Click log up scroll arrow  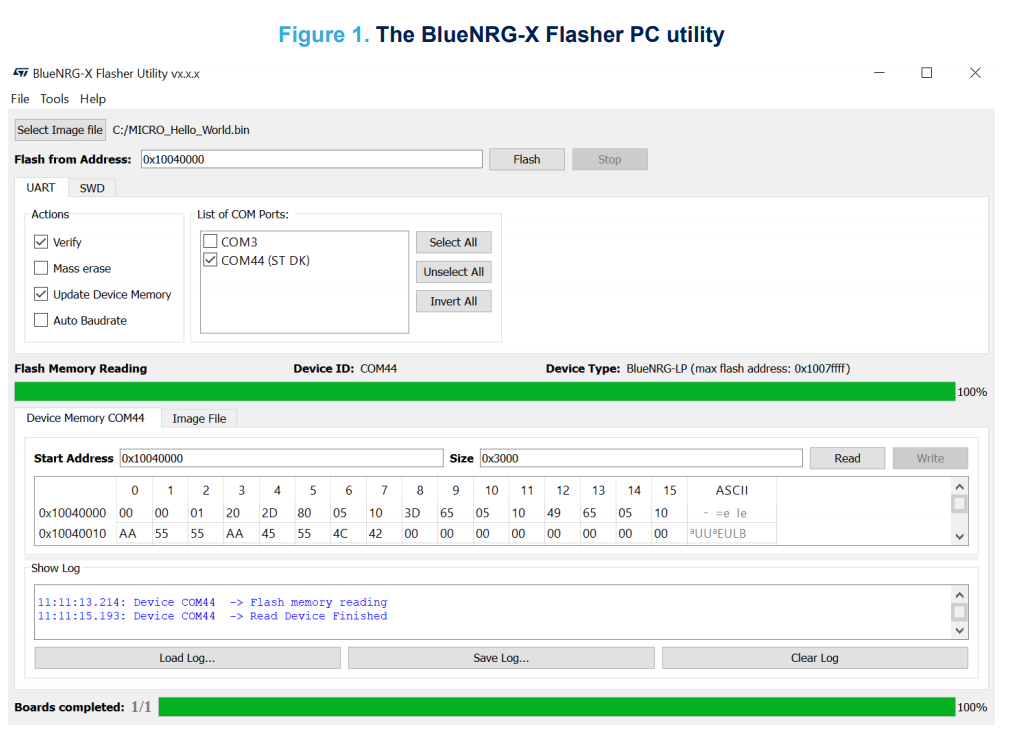click(x=959, y=595)
